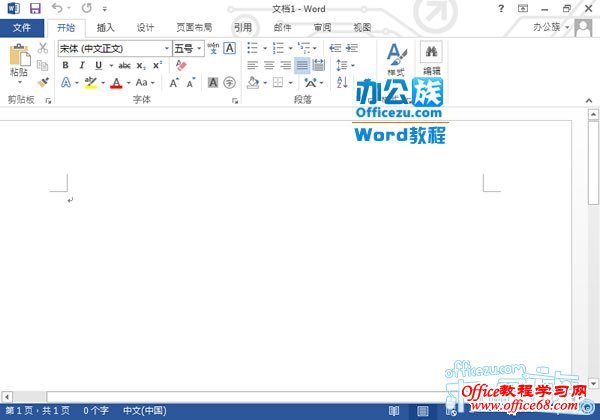The image size is (600, 420).
Task: Apply yellow text highlight color
Action: point(91,83)
